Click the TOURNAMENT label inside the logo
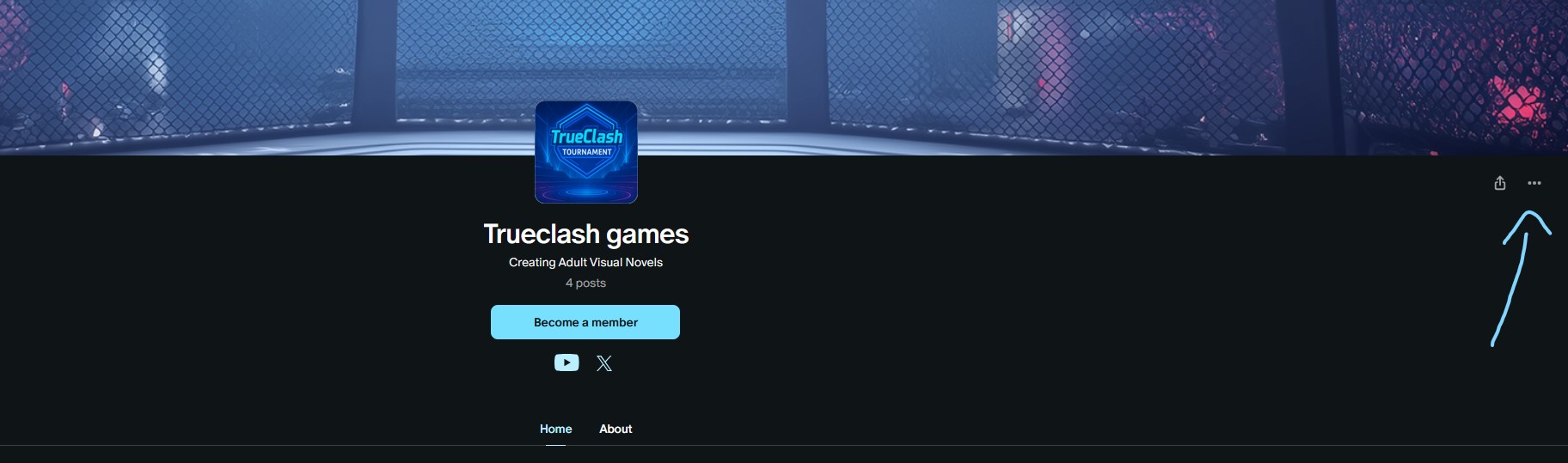 587,152
